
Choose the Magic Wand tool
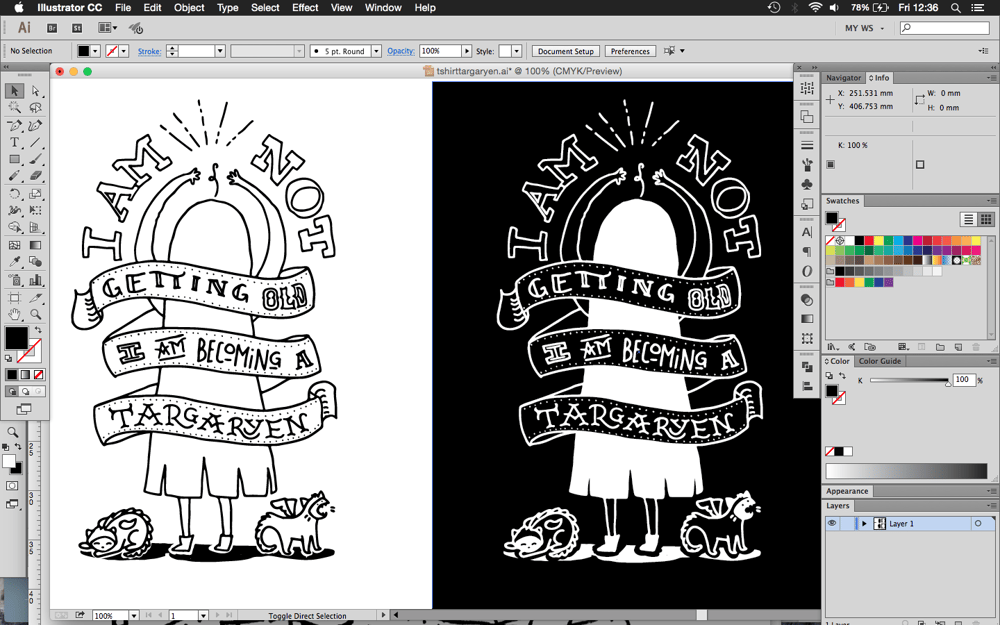coord(15,108)
